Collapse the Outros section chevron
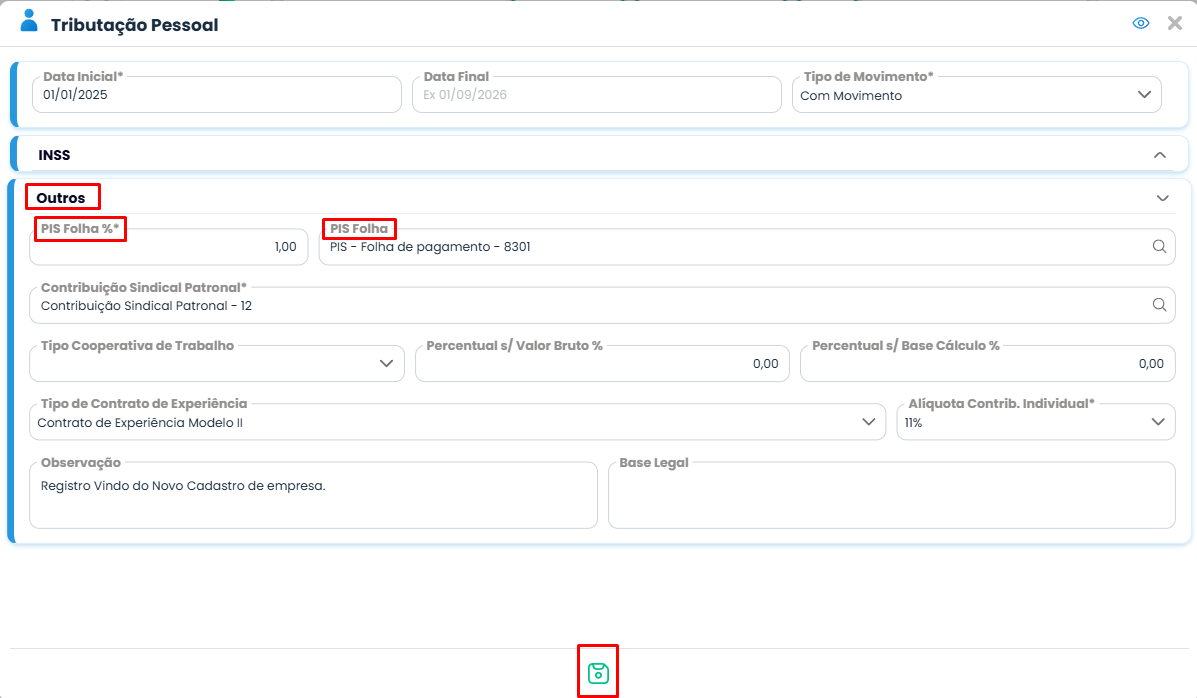This screenshot has height=698, width=1197. click(1163, 199)
